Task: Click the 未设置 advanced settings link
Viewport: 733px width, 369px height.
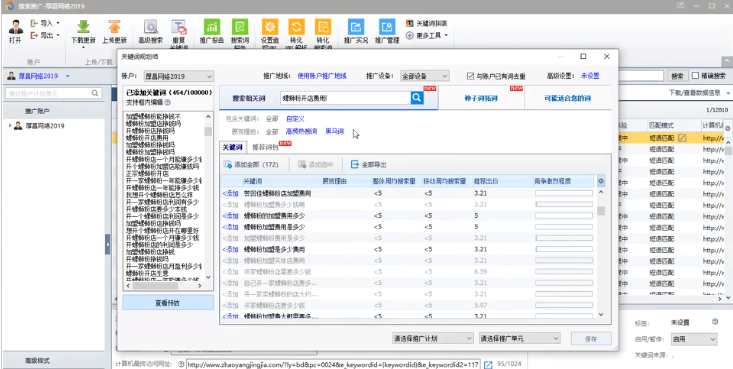Action: click(x=590, y=76)
